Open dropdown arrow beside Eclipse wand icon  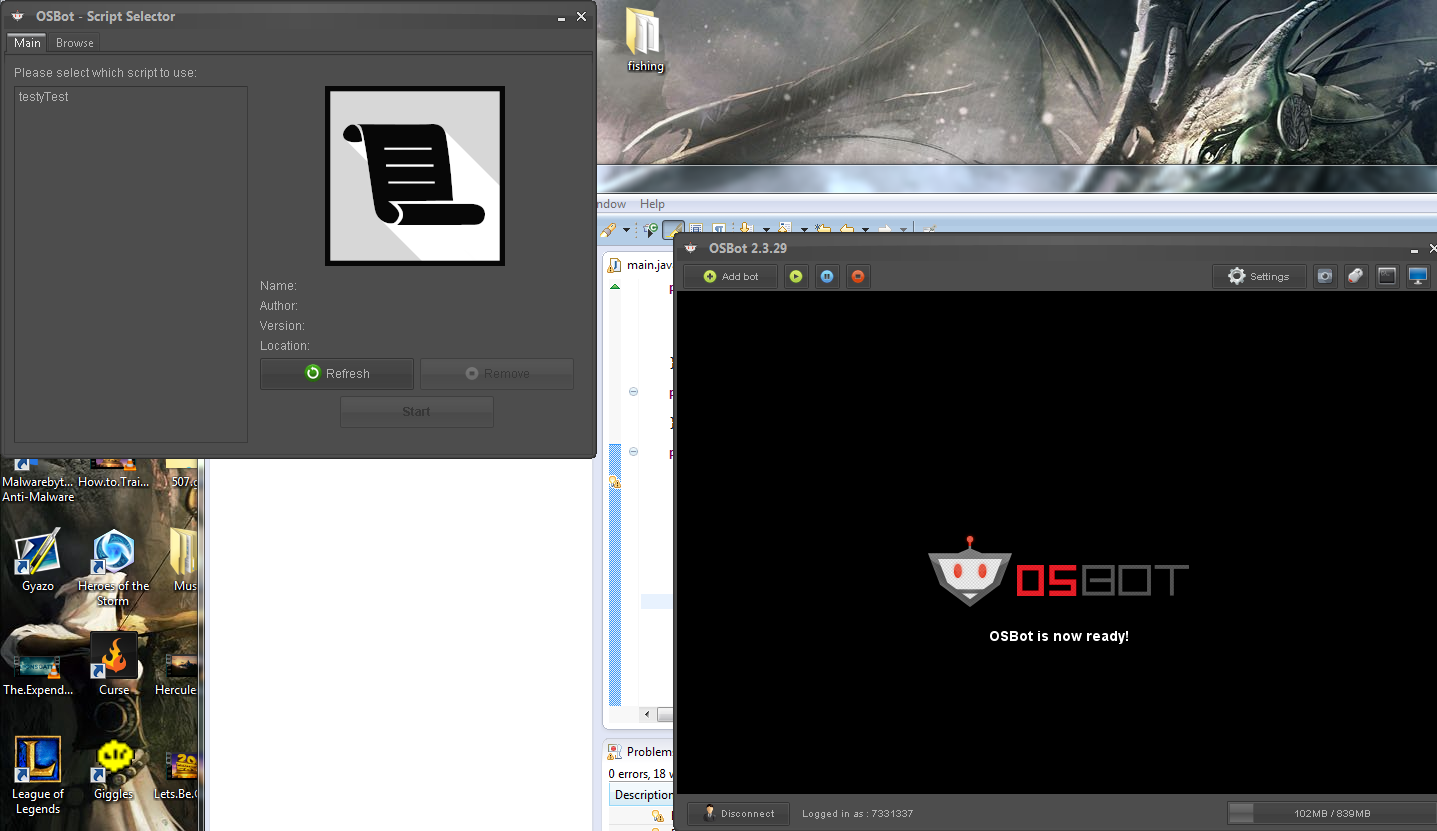tap(627, 230)
